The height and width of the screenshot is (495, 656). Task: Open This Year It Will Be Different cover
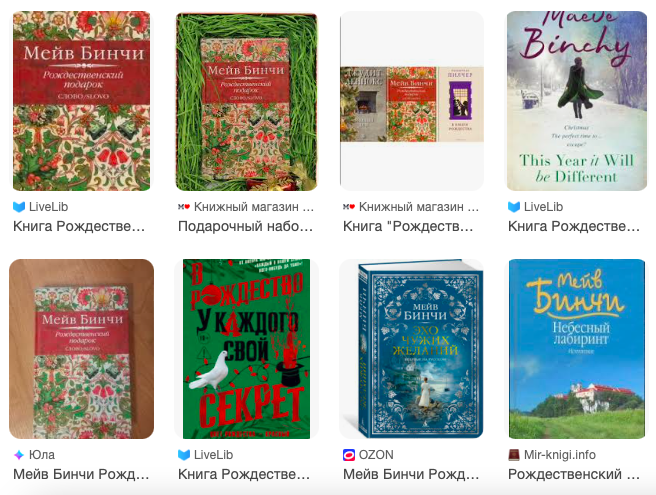click(577, 101)
